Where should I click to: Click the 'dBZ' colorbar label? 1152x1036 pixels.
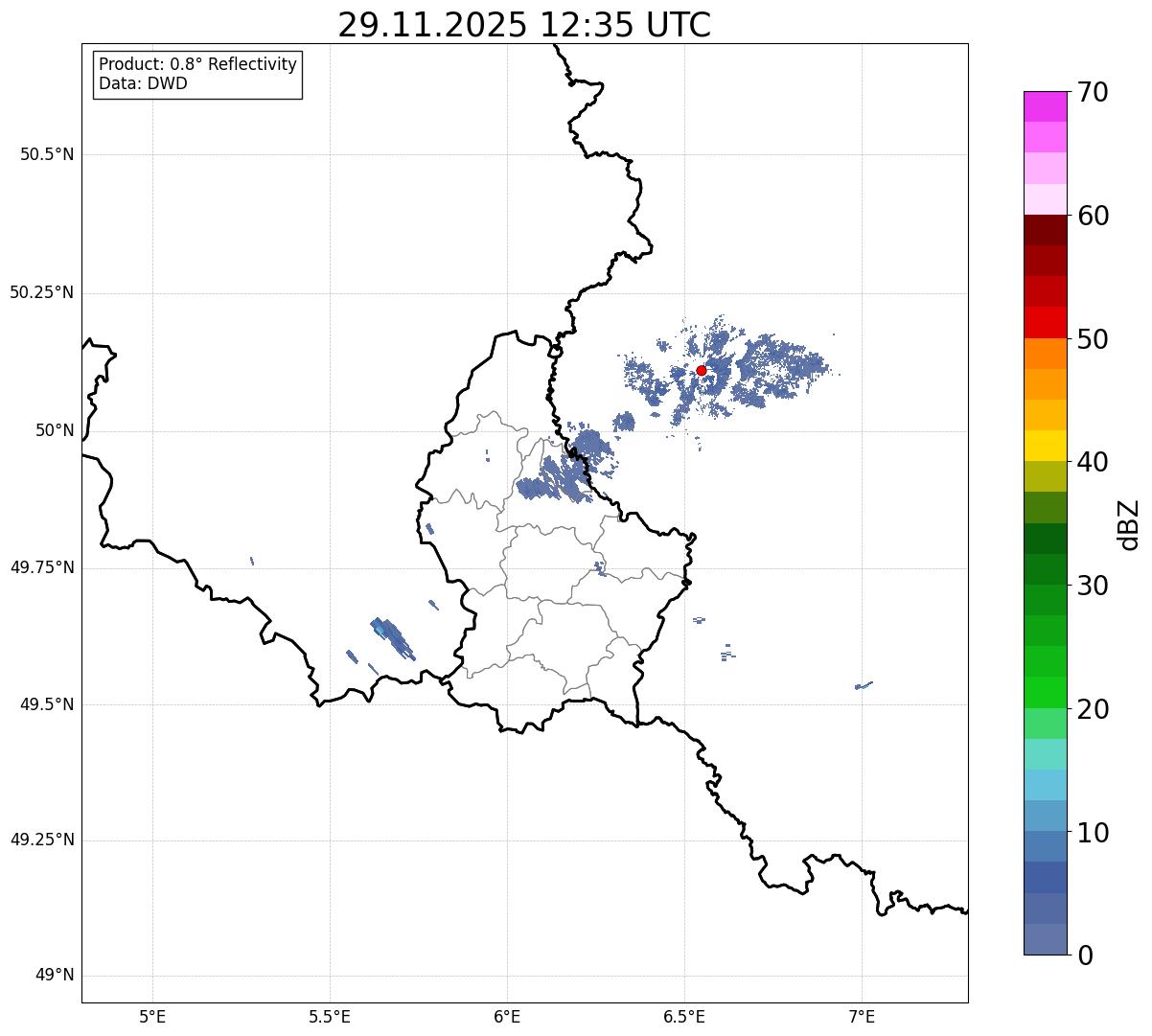coord(1129,523)
